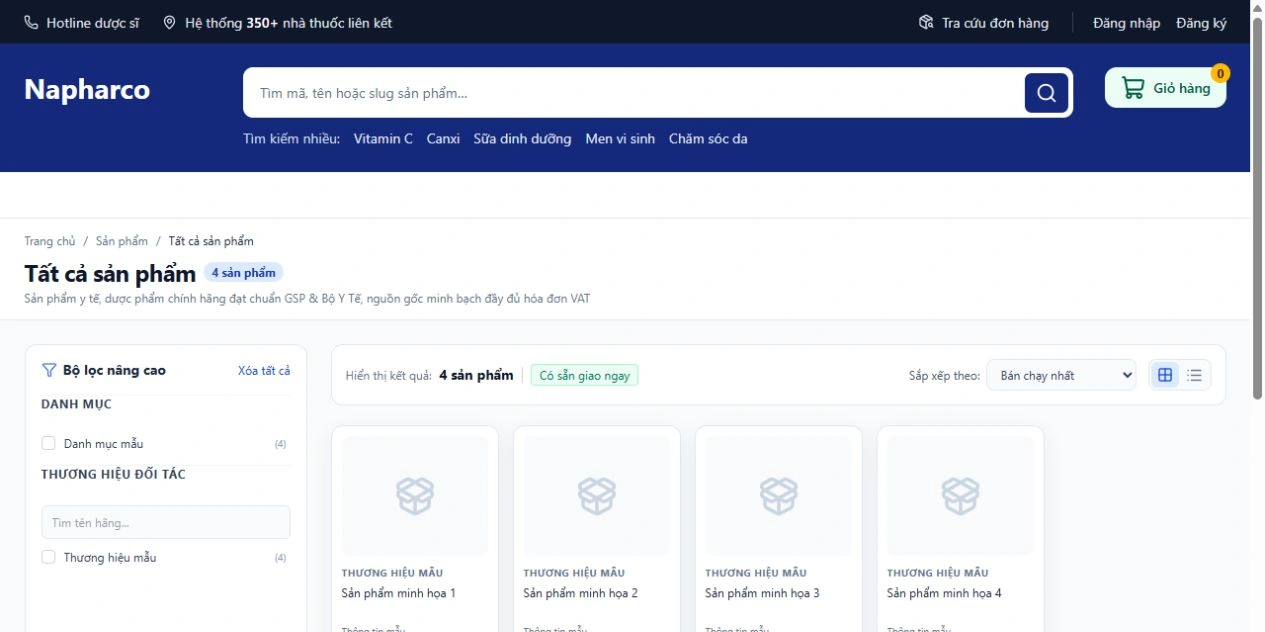Check the Thương hiệu mẫu filter
This screenshot has width=1265, height=632.
[48, 557]
